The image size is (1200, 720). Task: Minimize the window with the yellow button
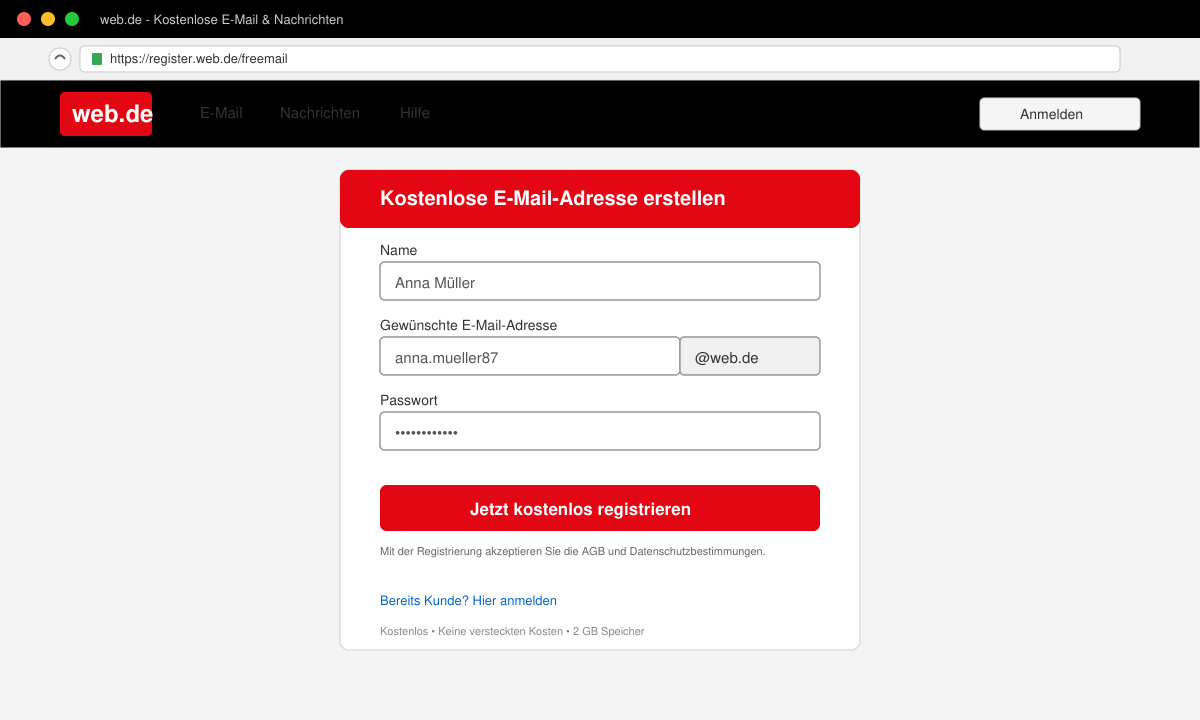[48, 19]
